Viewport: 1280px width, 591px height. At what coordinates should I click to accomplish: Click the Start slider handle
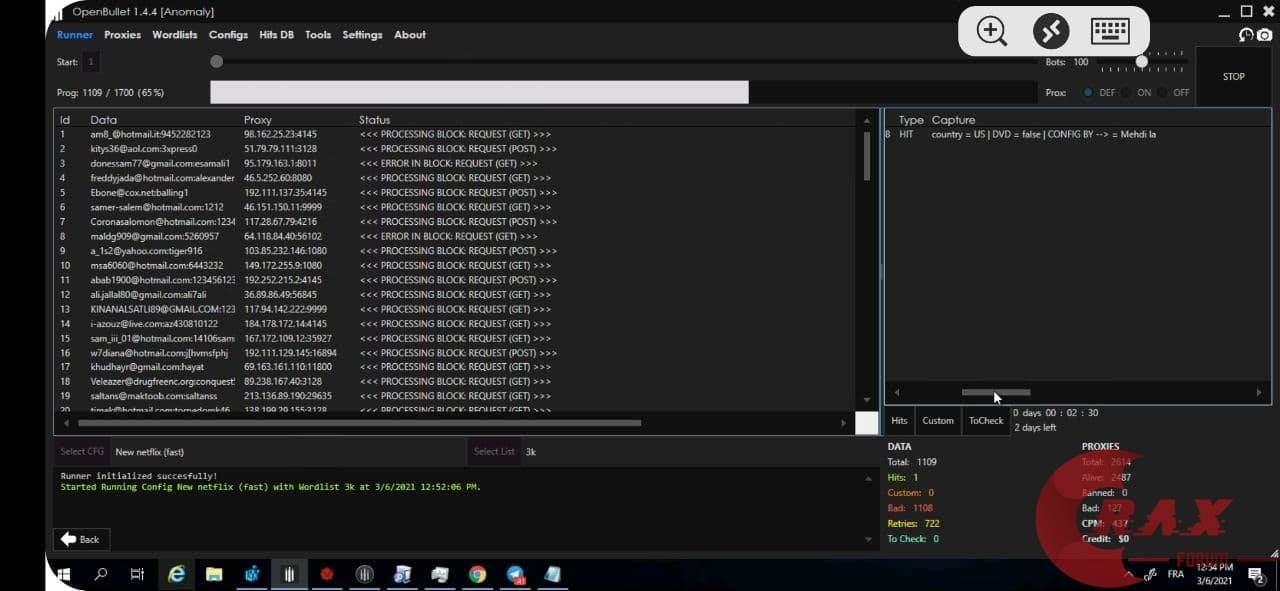point(216,62)
